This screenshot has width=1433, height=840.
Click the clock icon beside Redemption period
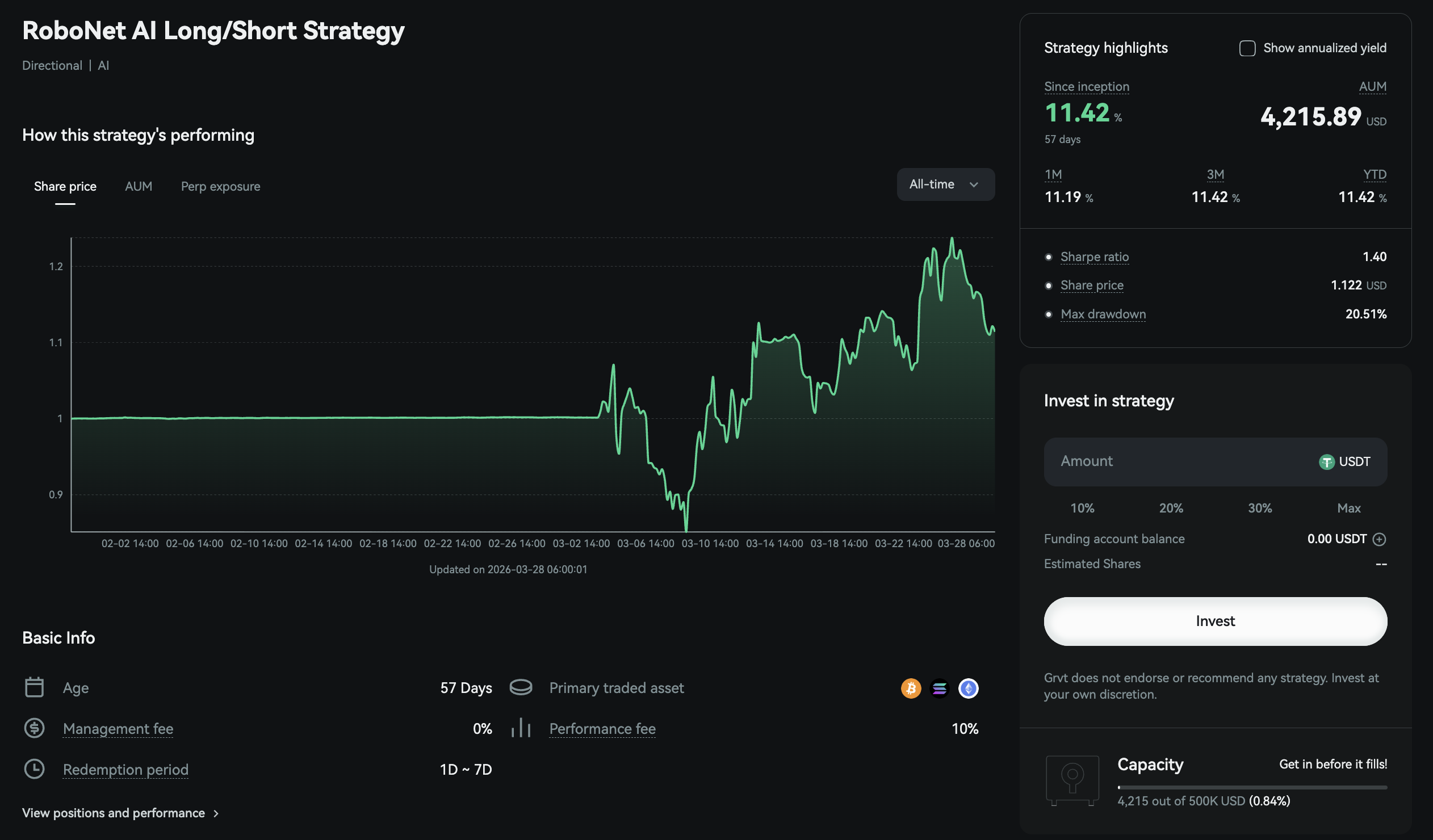[34, 769]
